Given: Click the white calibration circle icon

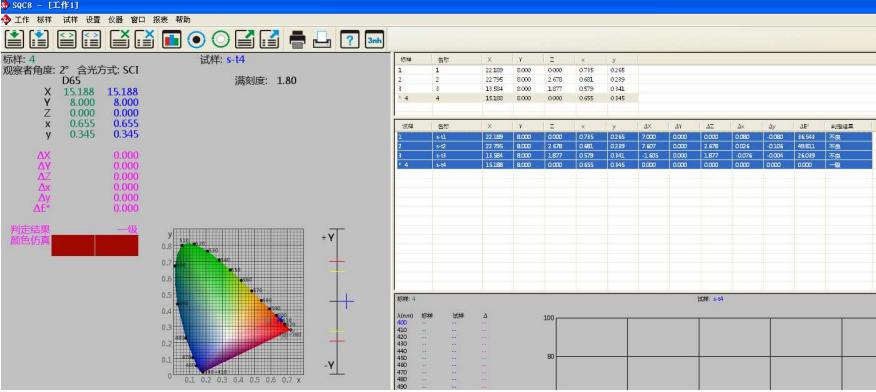Looking at the screenshot, I should (x=221, y=39).
